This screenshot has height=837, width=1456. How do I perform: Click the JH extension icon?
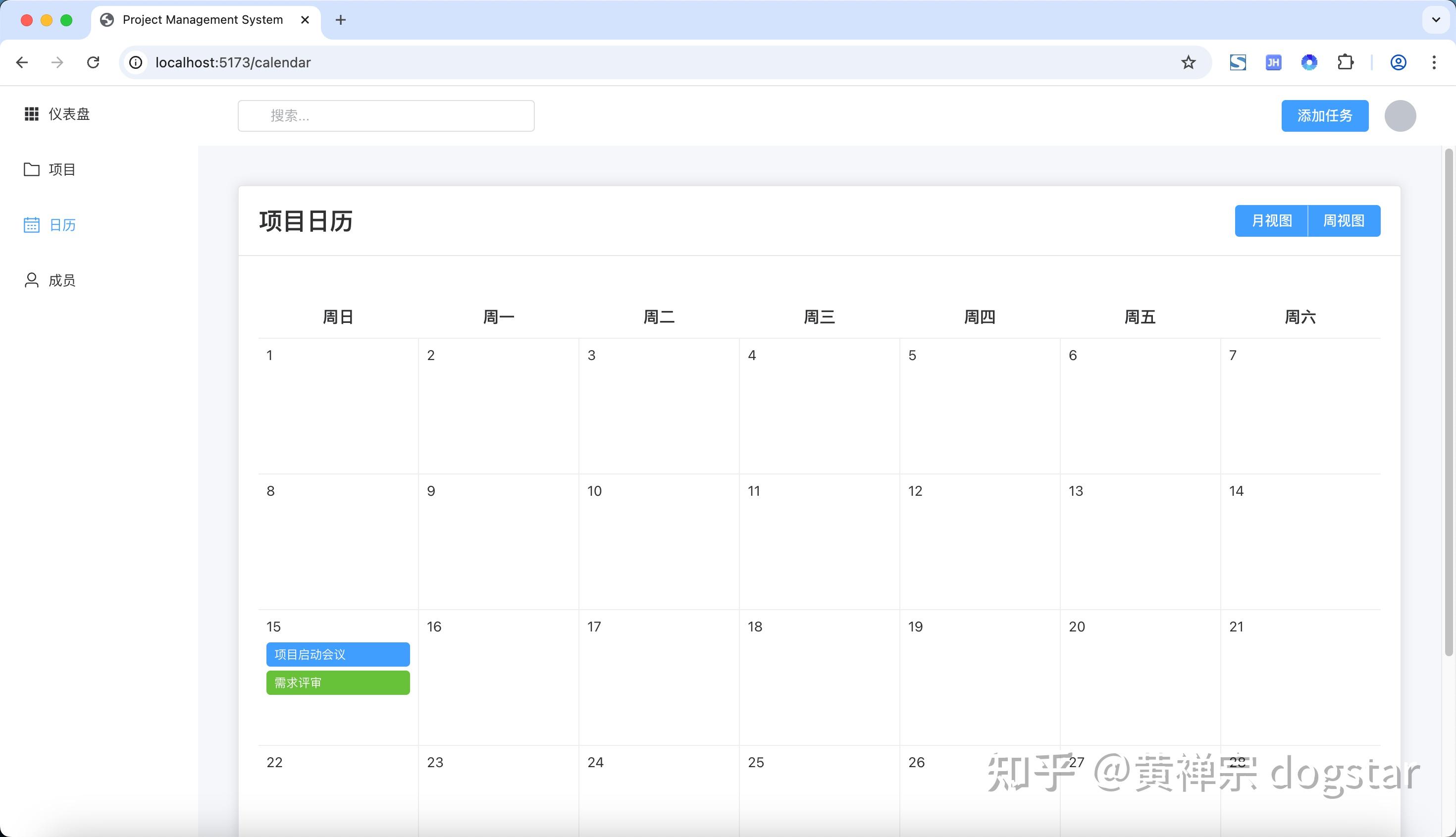[x=1273, y=62]
